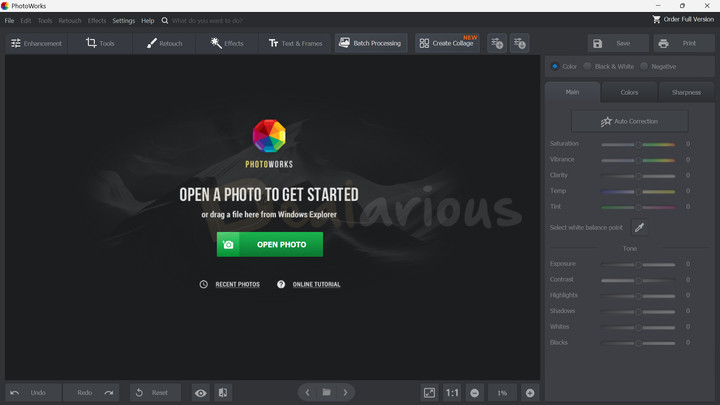720x405 pixels.
Task: Toggle the eye preview original icon
Action: 201,393
